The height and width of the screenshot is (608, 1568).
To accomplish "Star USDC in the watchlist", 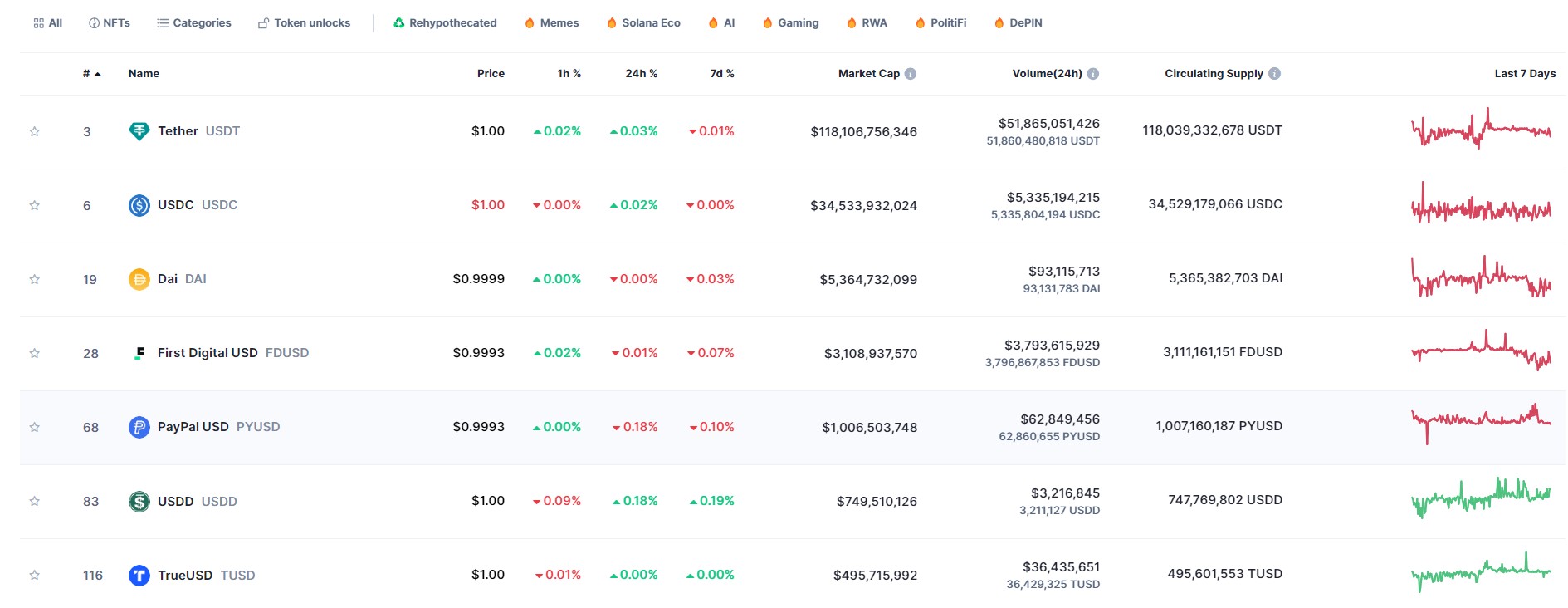I will pos(35,205).
